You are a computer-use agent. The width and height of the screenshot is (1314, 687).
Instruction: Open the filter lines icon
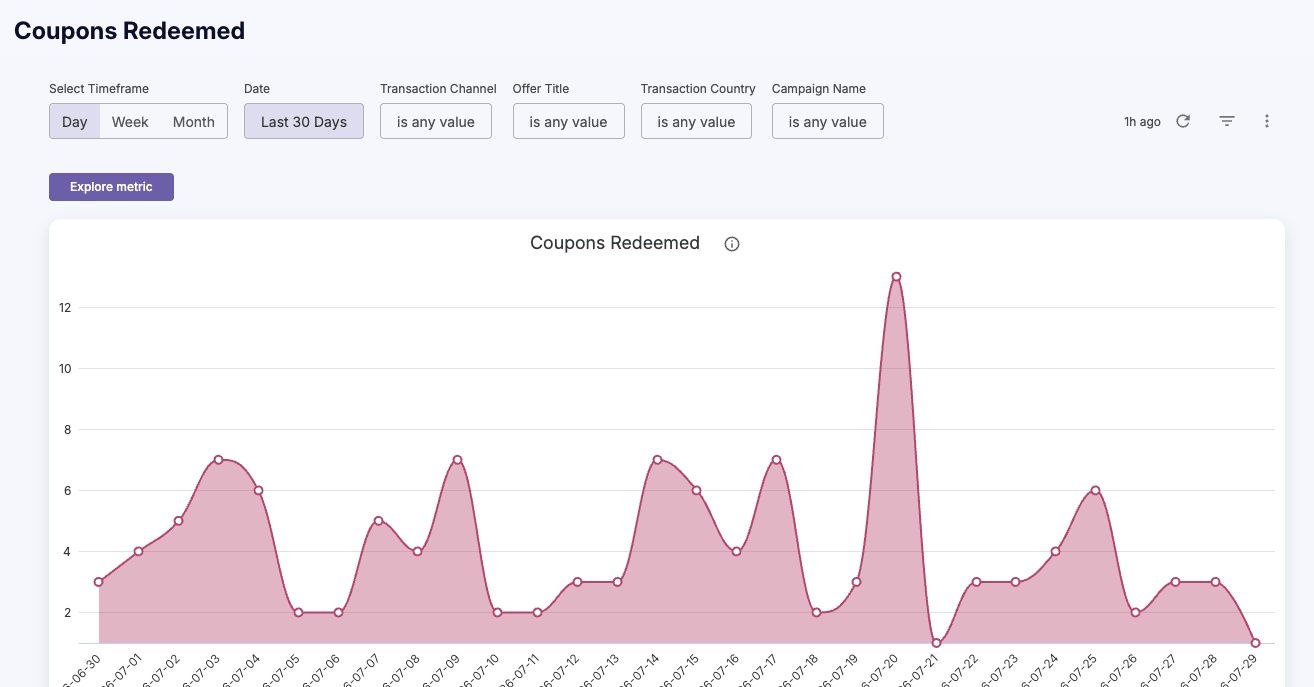pyautogui.click(x=1227, y=121)
